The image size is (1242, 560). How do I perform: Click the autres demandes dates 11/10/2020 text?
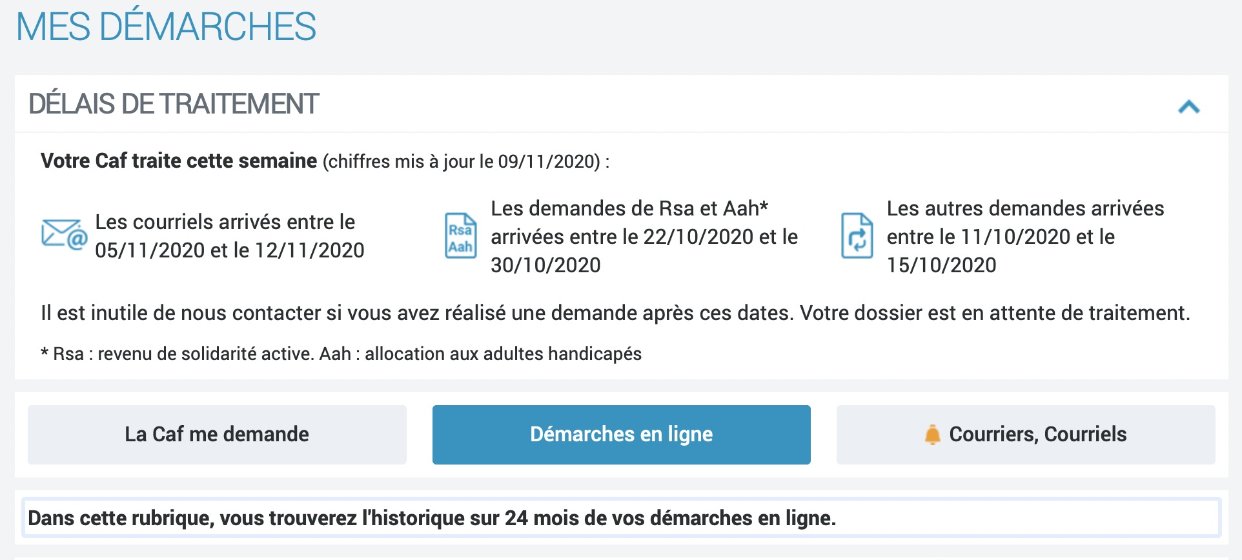pyautogui.click(x=1025, y=237)
